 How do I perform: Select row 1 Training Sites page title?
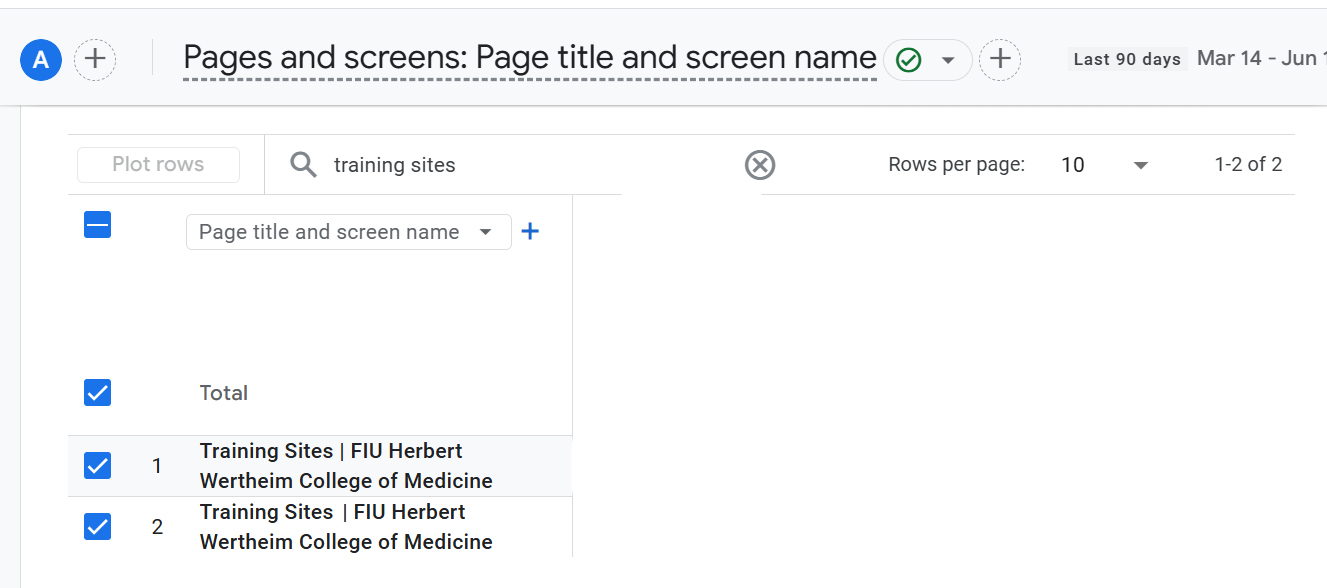click(x=346, y=466)
